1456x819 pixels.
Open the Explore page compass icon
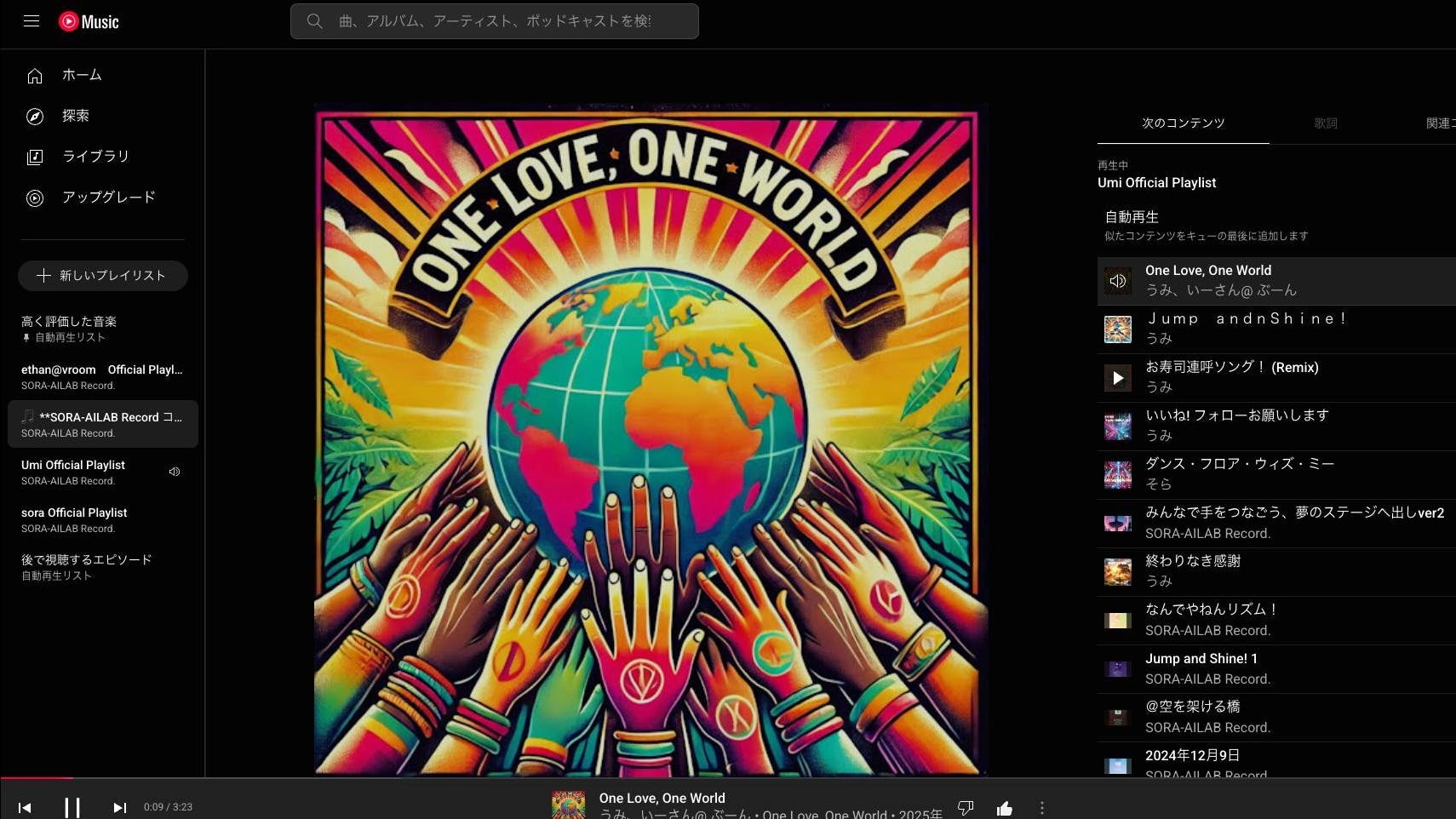[x=35, y=117]
